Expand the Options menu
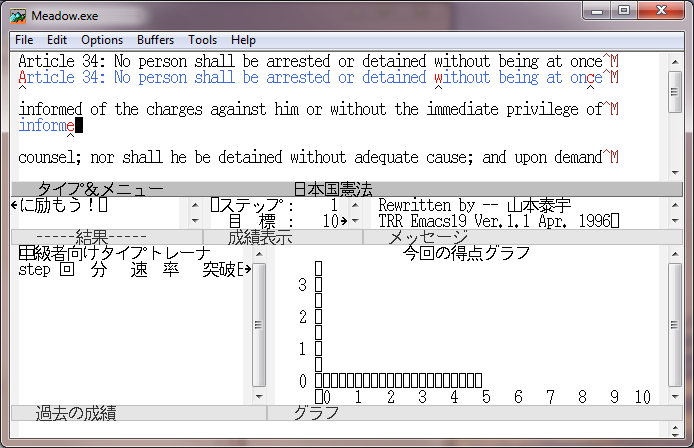The image size is (694, 448). tap(102, 40)
